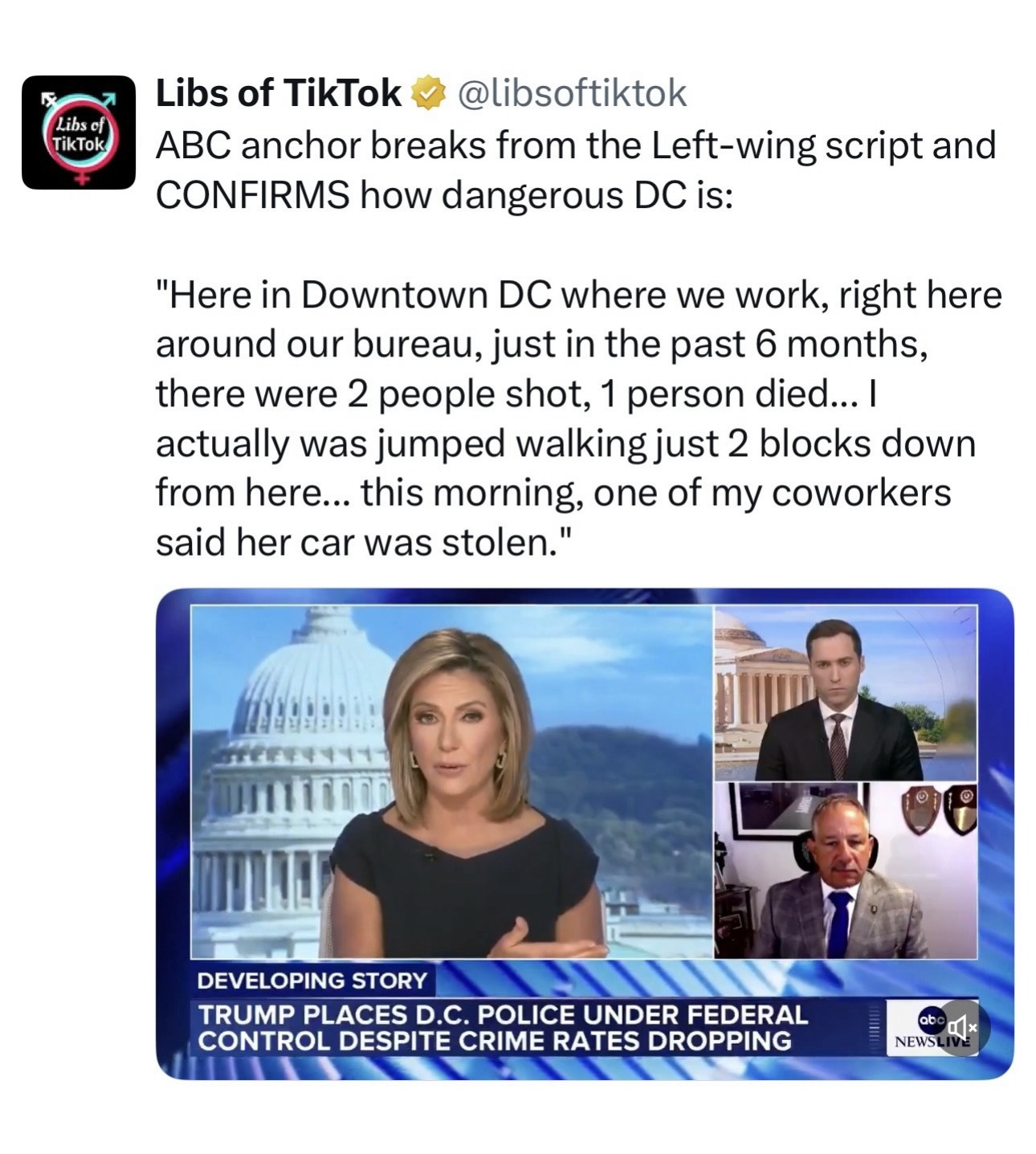Click the 'ABC anchor breaks' opening sentence
The image size is (1036, 1154).
point(576,170)
